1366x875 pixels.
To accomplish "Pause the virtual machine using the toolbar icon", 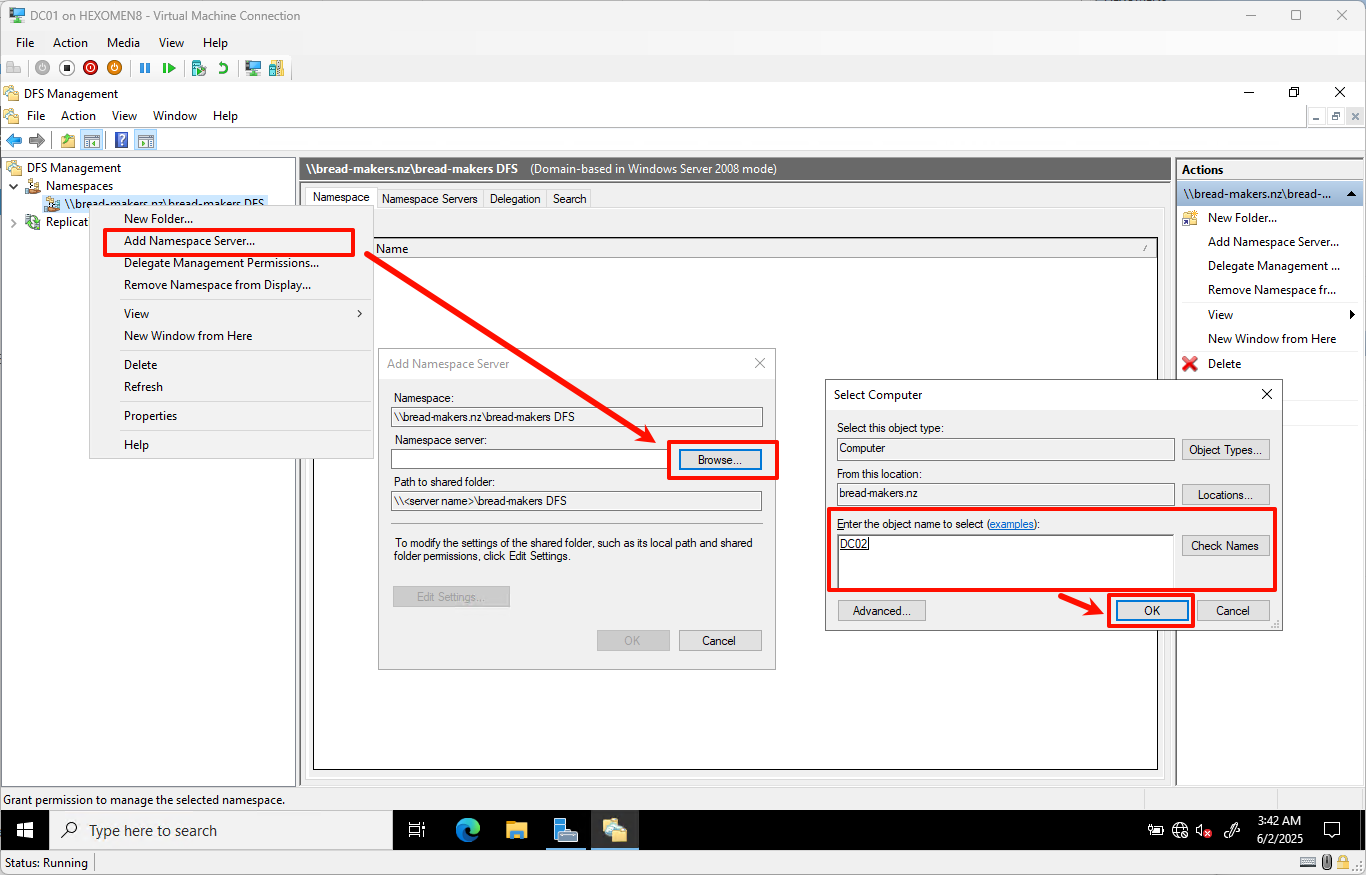I will [x=145, y=67].
